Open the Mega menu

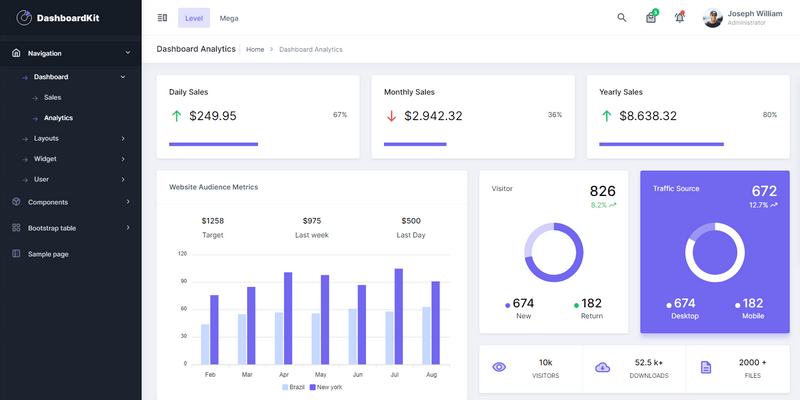pyautogui.click(x=229, y=18)
